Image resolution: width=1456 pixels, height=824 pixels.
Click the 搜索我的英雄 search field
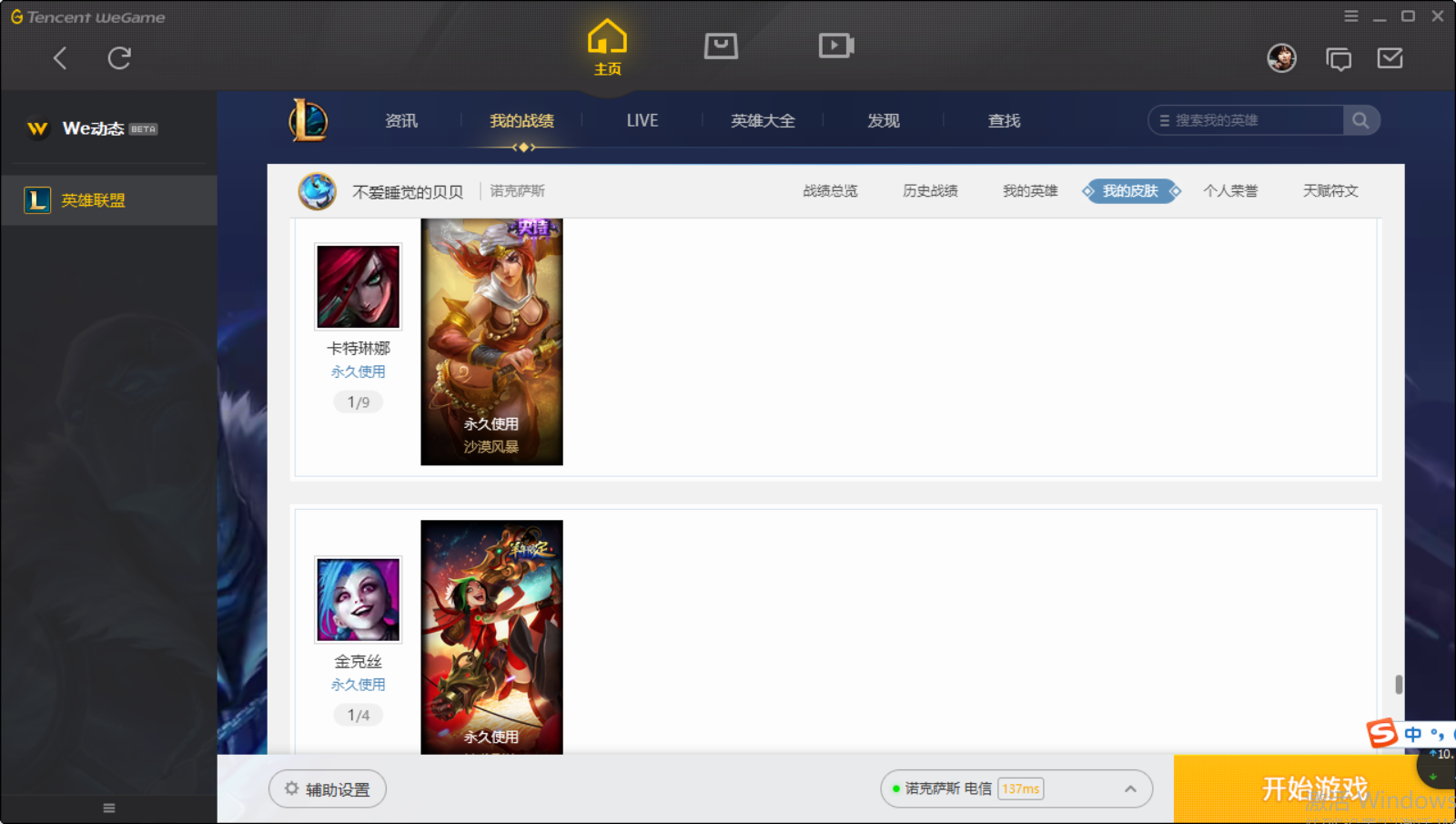(1246, 120)
